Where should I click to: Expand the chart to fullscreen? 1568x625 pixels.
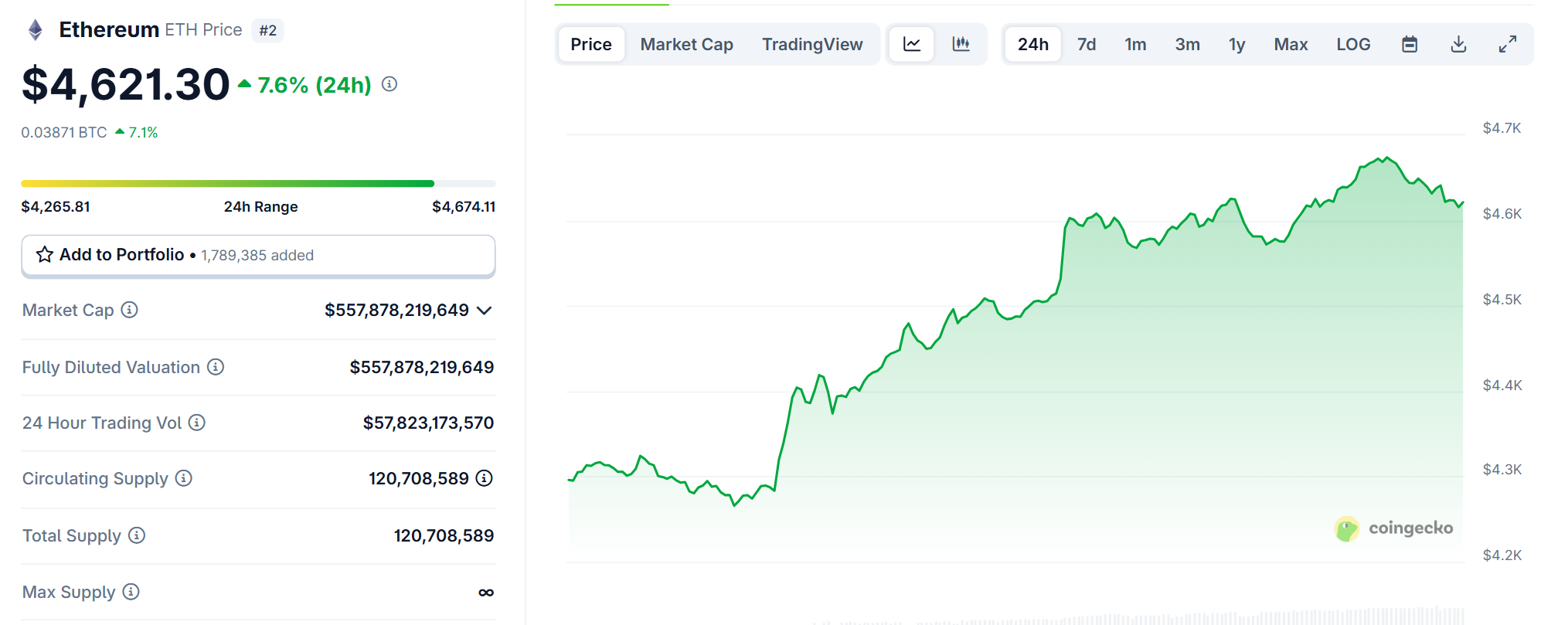point(1508,44)
